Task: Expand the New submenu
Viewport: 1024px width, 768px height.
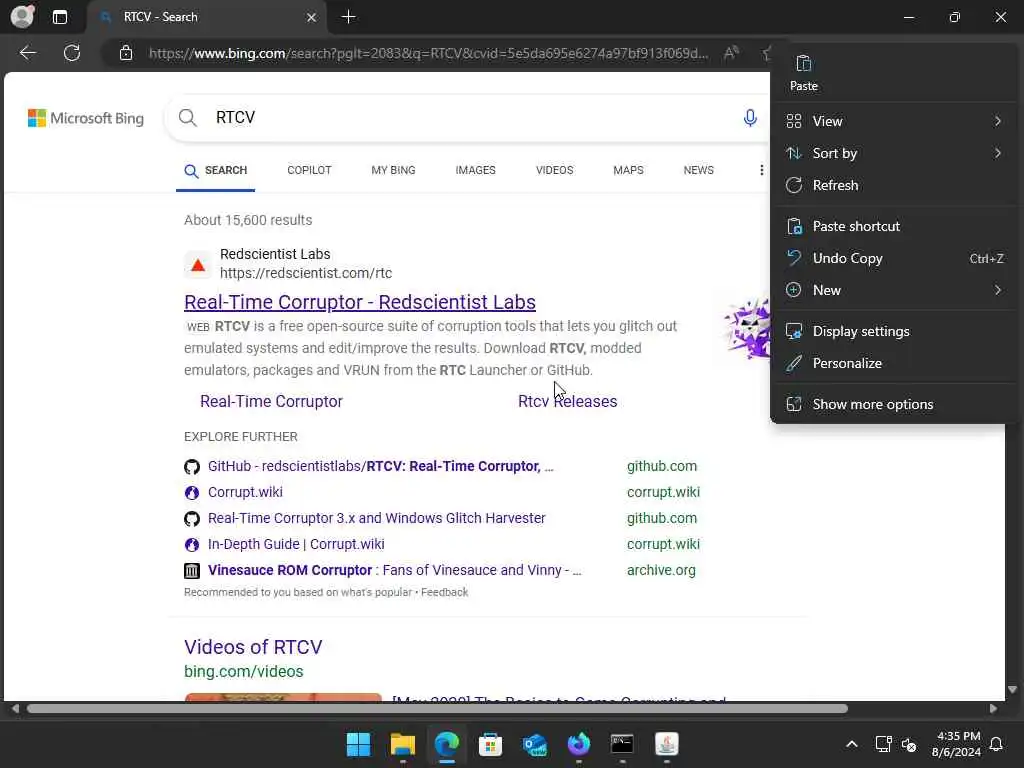Action: coord(894,290)
